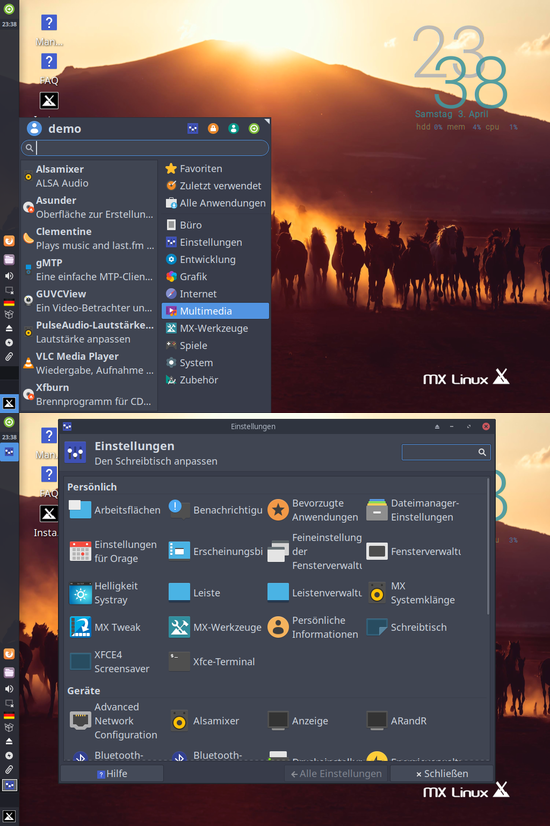
Task: Open Xfburn burning program
Action: pos(89,394)
